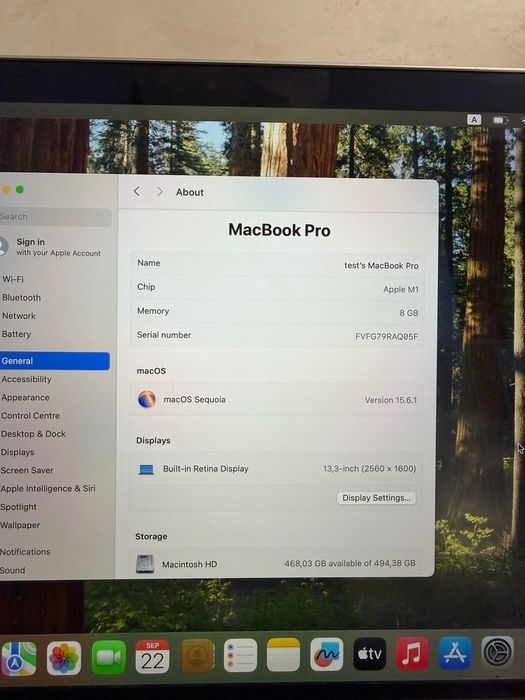Open Display Settings…
Screen dimensions: 525x700
pyautogui.click(x=376, y=498)
